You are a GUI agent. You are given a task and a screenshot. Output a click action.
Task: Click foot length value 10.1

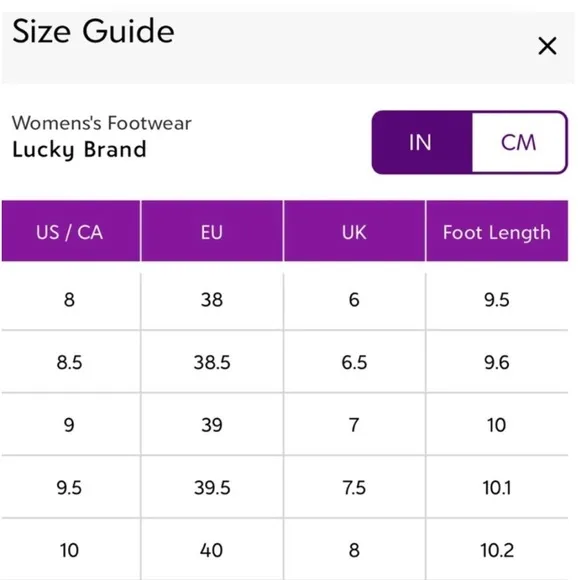pos(497,488)
